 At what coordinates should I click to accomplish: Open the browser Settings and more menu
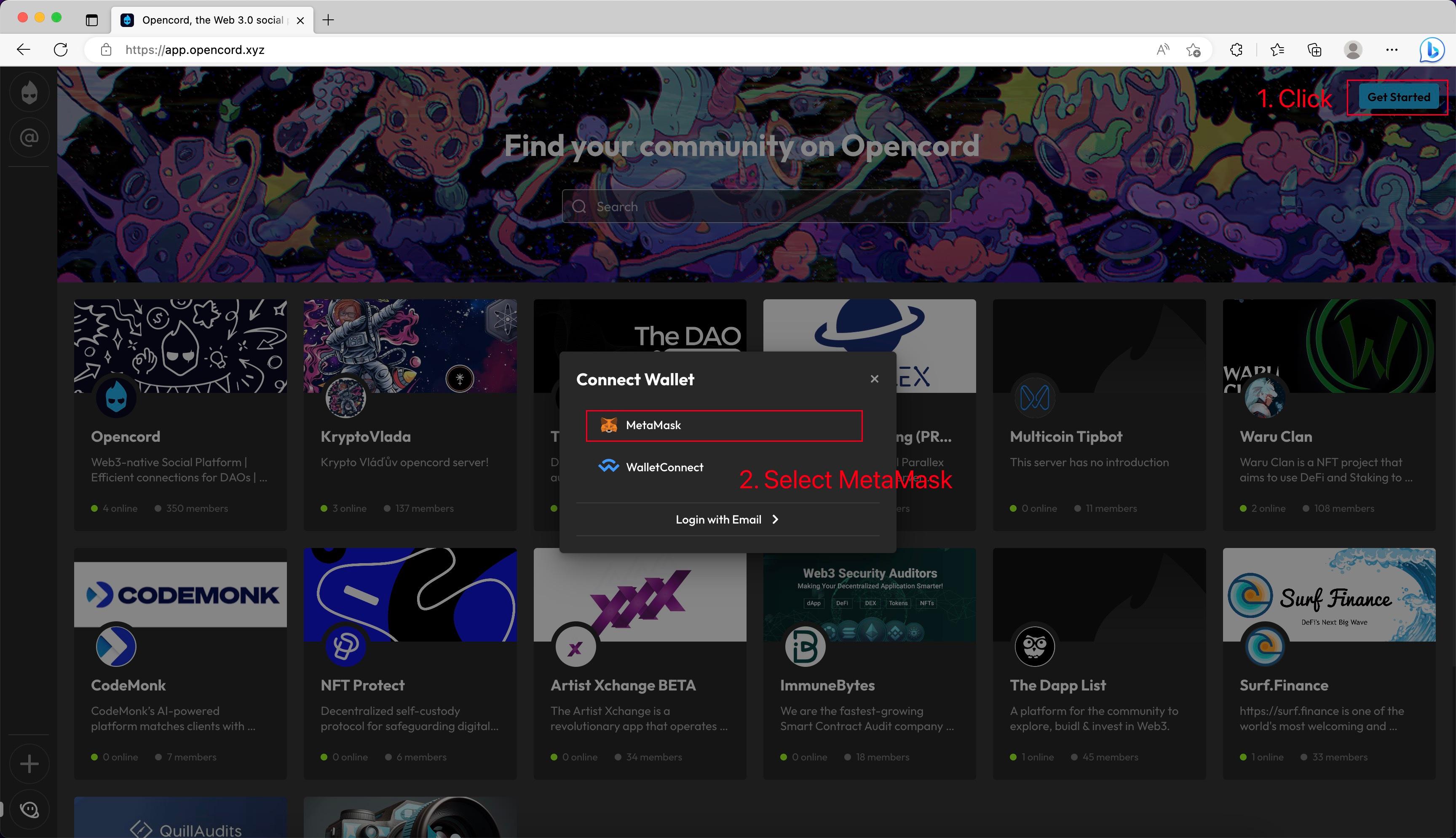click(1392, 50)
